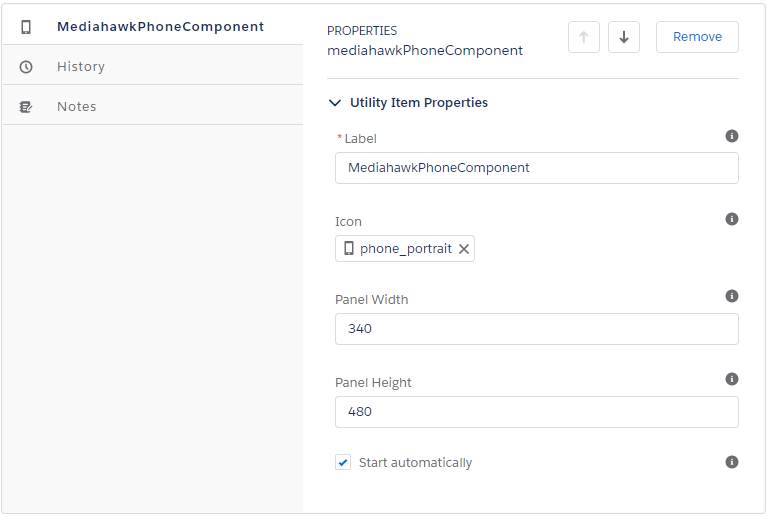This screenshot has height=517, width=769.
Task: Select the History utility item
Action: (x=153, y=66)
